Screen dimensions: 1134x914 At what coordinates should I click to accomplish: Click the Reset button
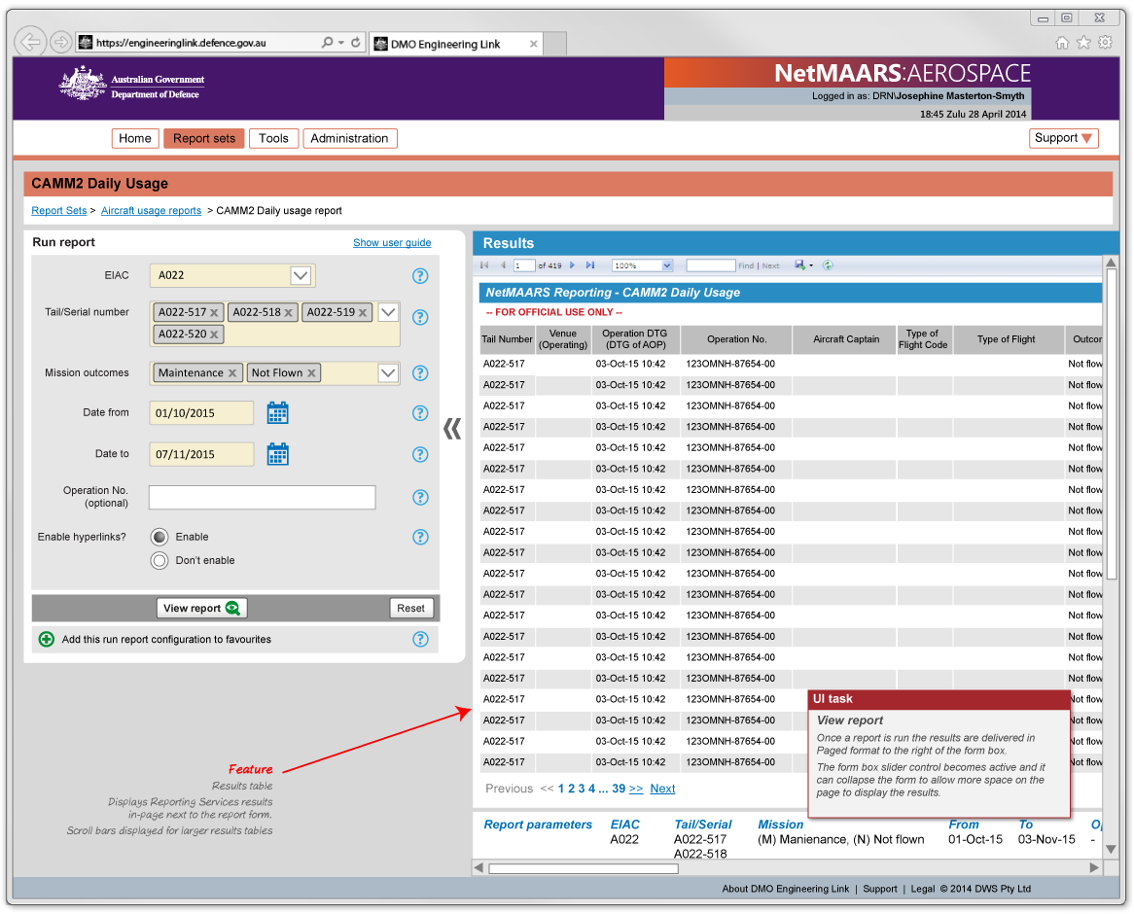(x=411, y=608)
